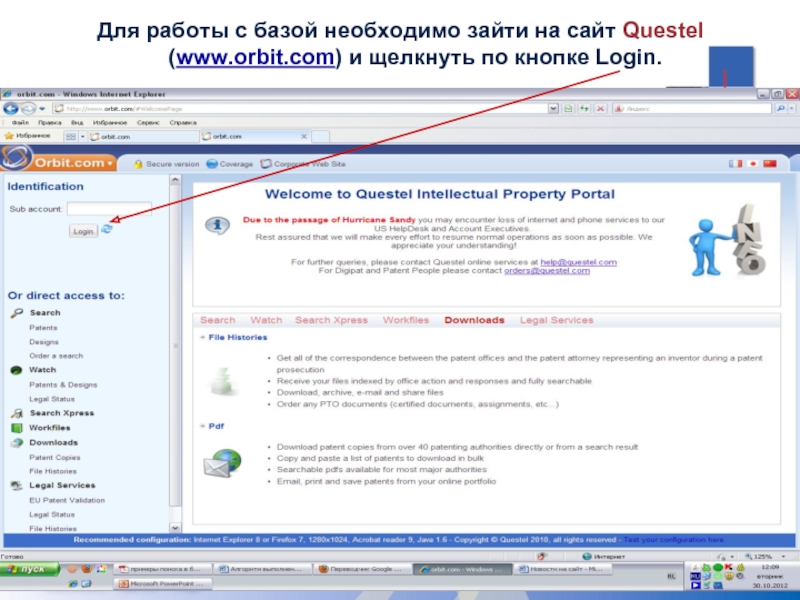800x600 pixels.
Task: Switch language with the French flag
Action: (x=735, y=163)
